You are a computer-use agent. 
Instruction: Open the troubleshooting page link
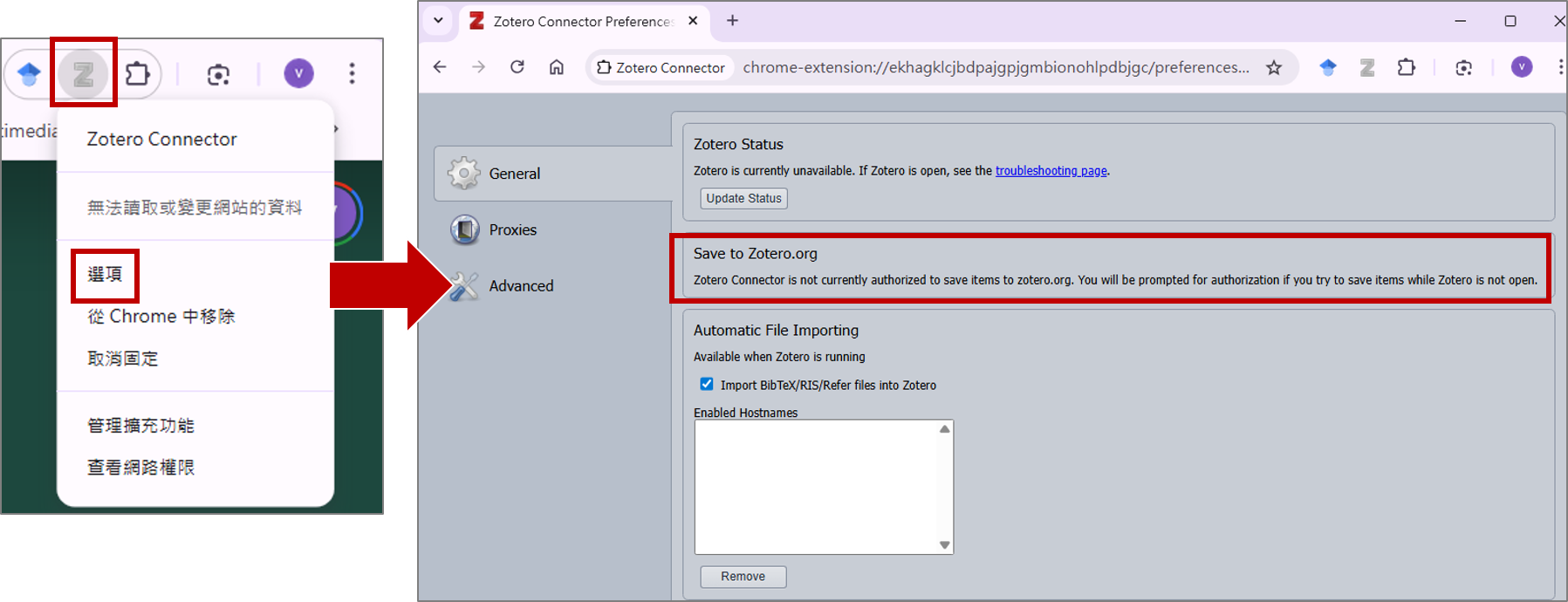(x=1051, y=171)
